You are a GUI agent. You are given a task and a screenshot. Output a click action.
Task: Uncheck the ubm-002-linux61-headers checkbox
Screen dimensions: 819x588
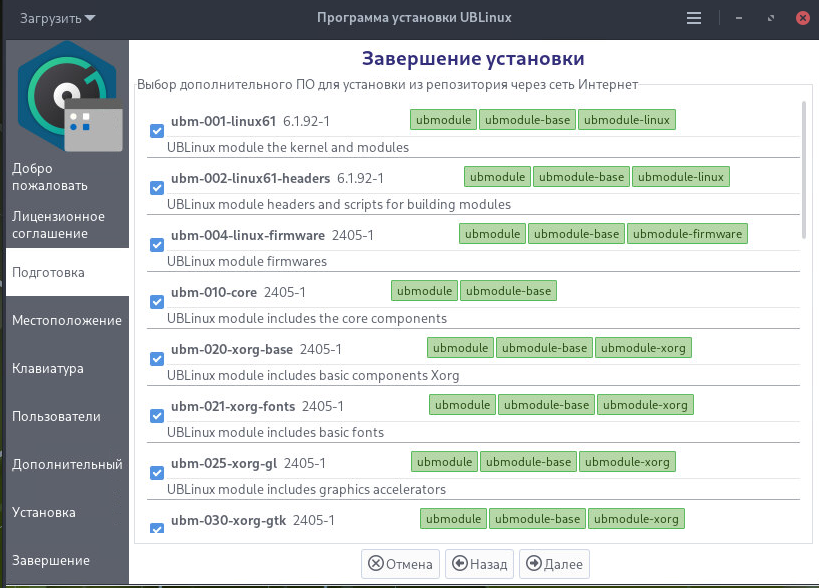point(157,187)
